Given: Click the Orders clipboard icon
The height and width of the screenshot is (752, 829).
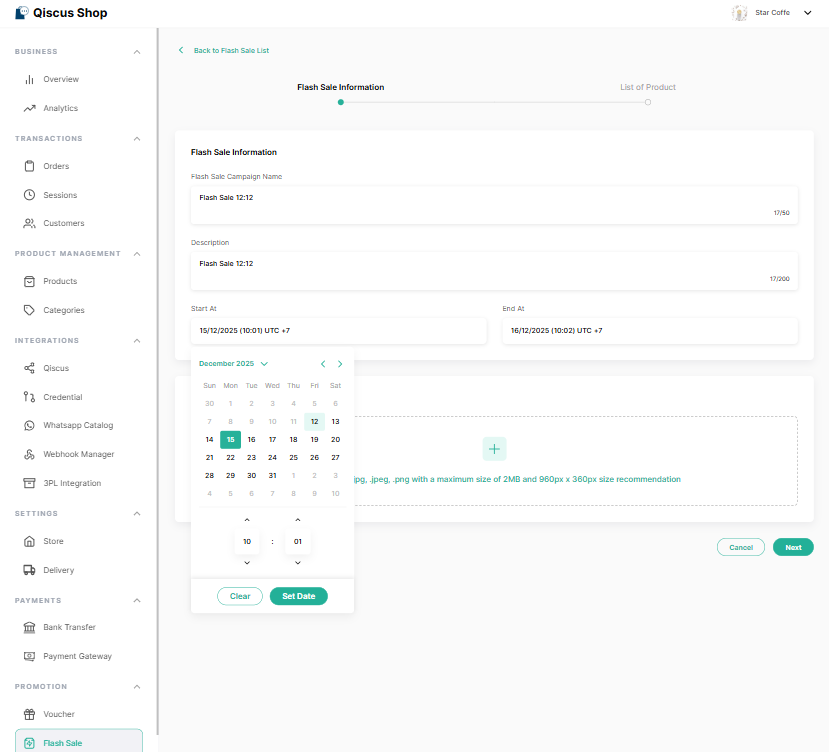Looking at the screenshot, I should (x=30, y=166).
